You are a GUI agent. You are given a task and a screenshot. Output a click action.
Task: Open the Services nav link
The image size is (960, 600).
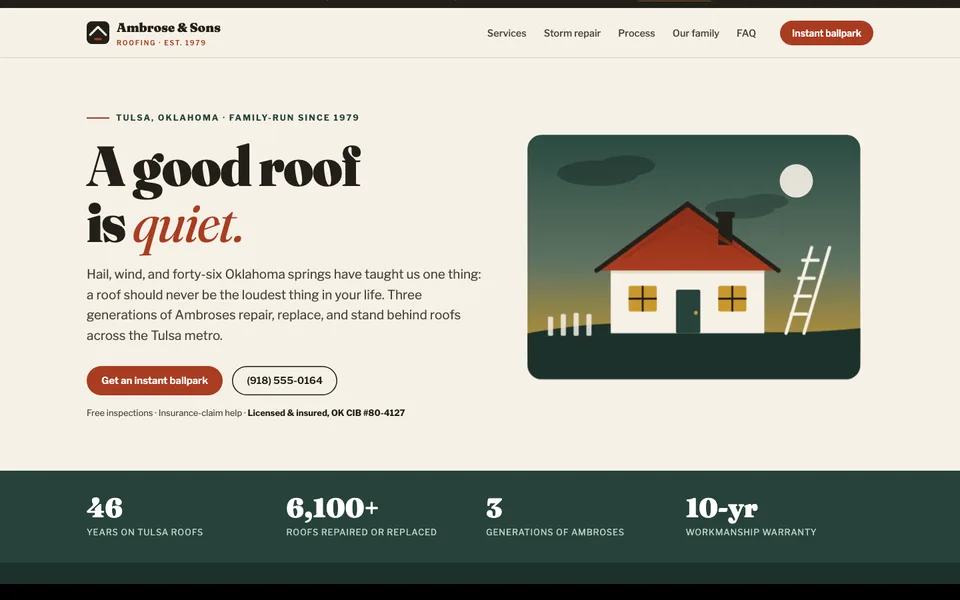[x=506, y=33]
